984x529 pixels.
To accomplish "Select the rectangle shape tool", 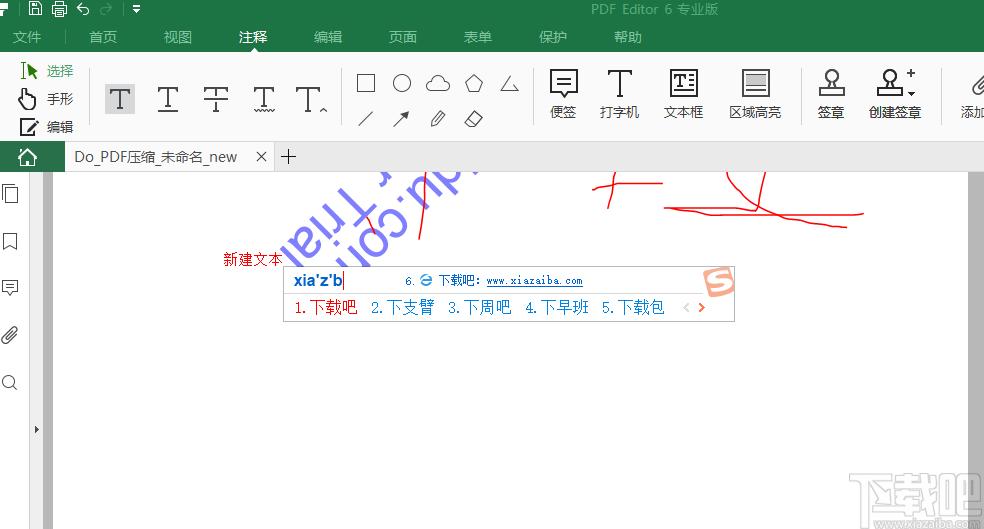I will pos(366,83).
